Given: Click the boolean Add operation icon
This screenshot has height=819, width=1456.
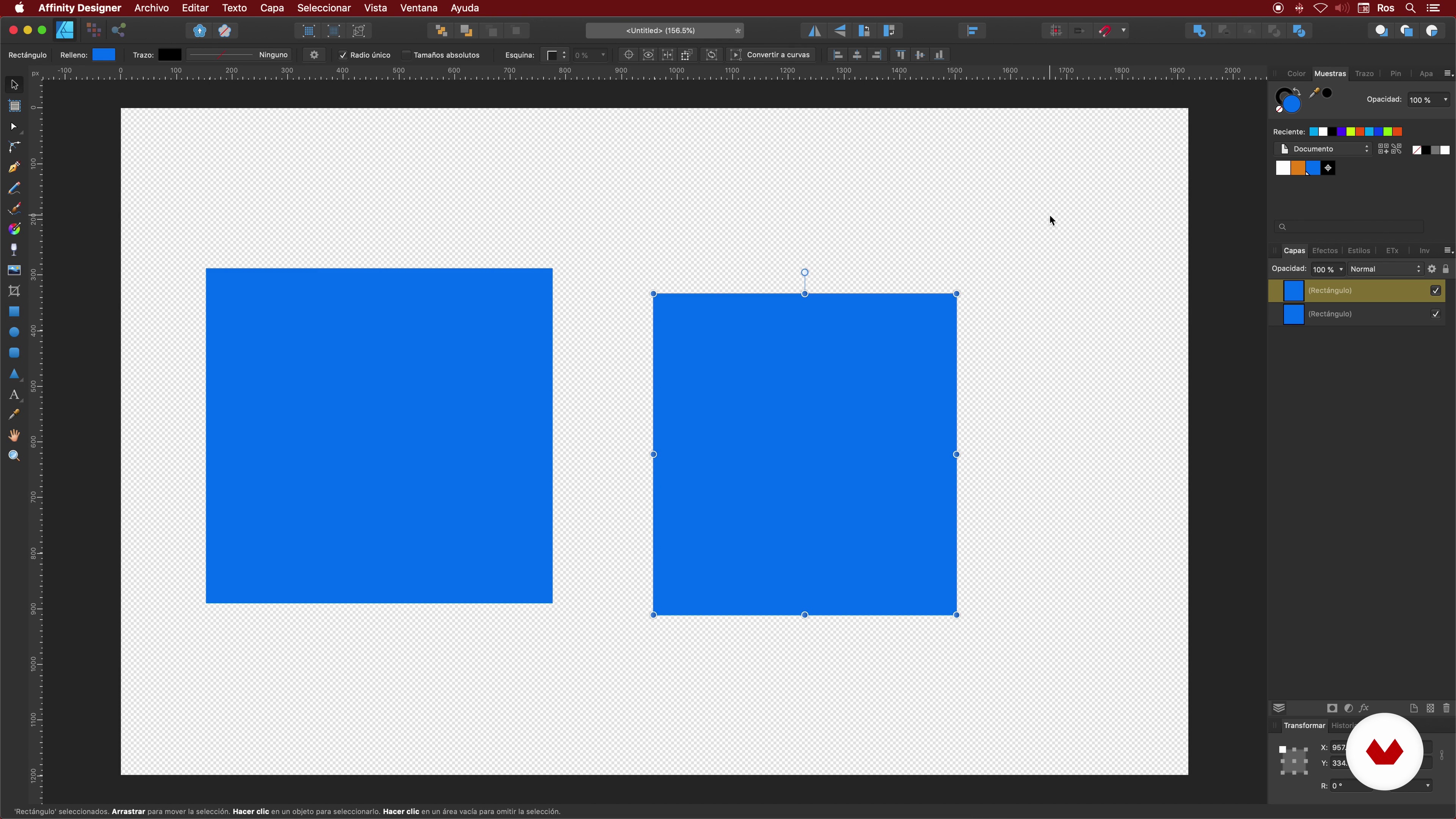Looking at the screenshot, I should [1199, 30].
